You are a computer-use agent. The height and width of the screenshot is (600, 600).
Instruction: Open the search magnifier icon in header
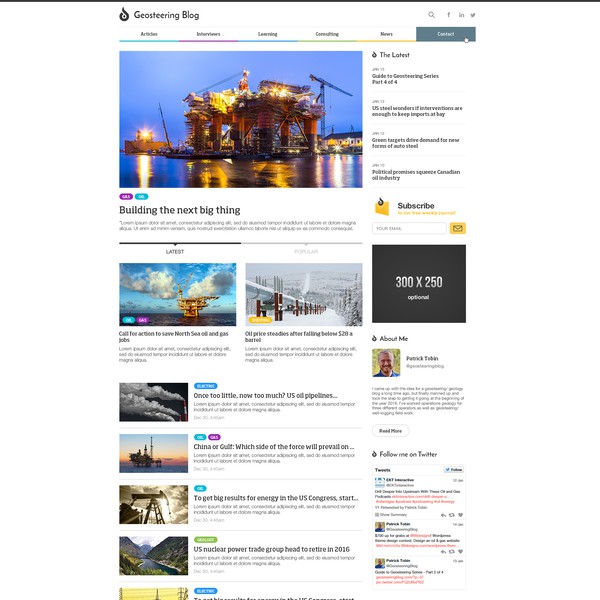(x=431, y=15)
